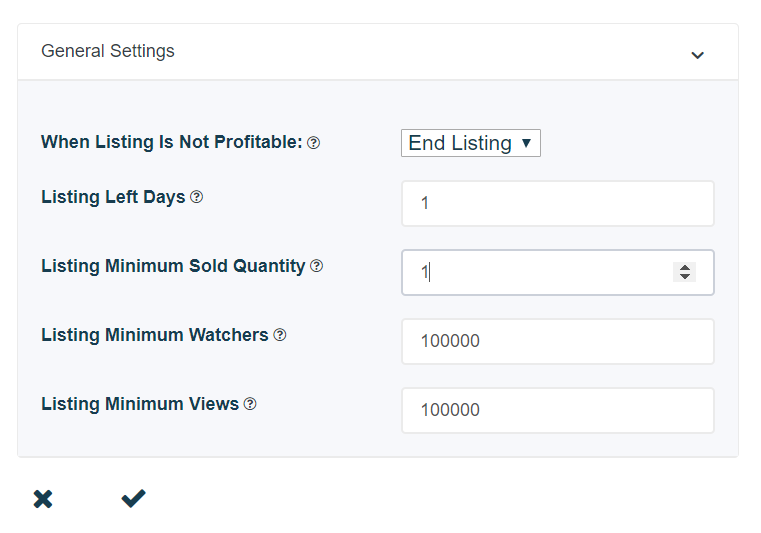Focus the Listing Minimum Sold Quantity field
The height and width of the screenshot is (533, 761).
coord(558,272)
